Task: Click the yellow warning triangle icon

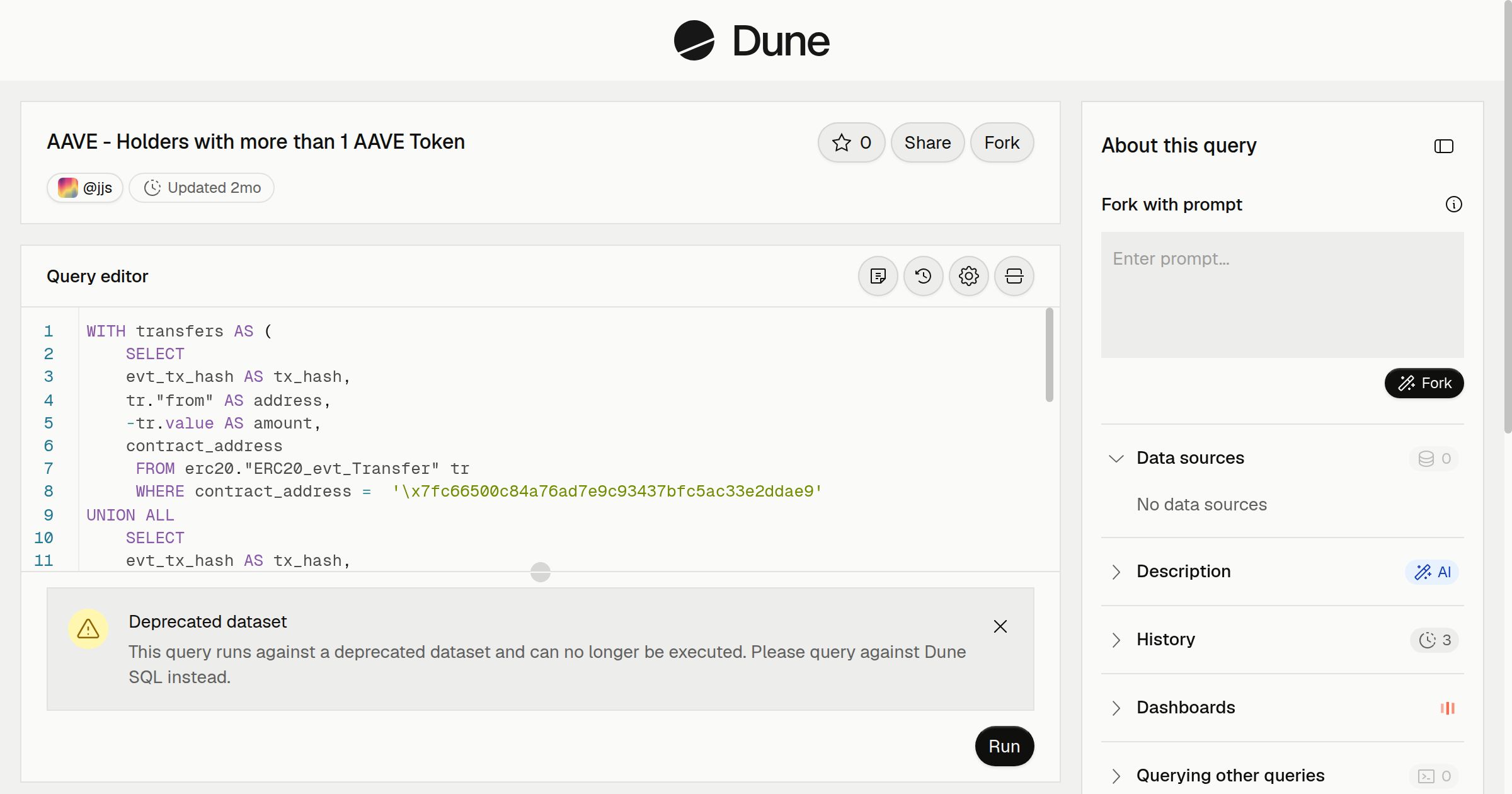Action: tap(88, 629)
